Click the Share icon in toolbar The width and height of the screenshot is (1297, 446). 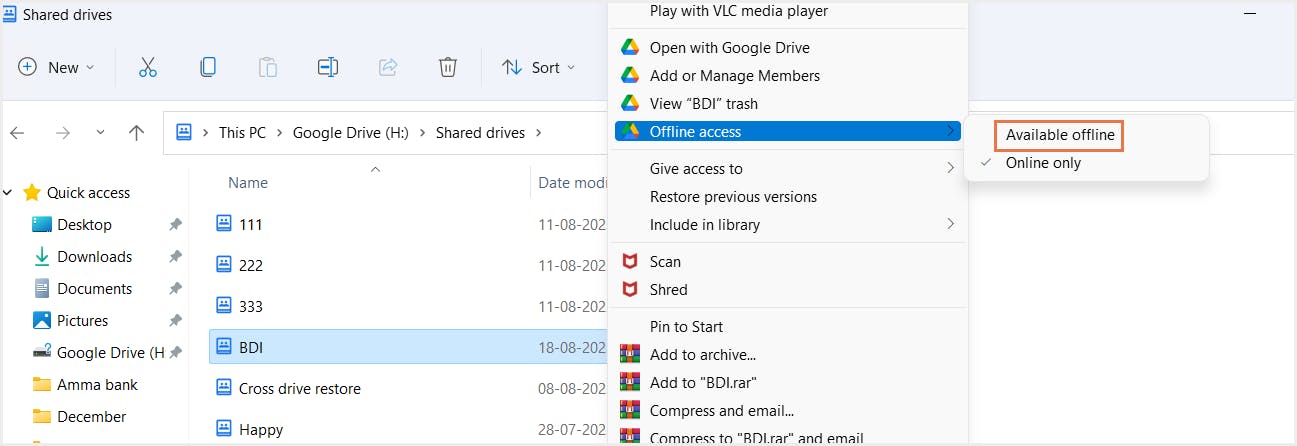pyautogui.click(x=388, y=67)
